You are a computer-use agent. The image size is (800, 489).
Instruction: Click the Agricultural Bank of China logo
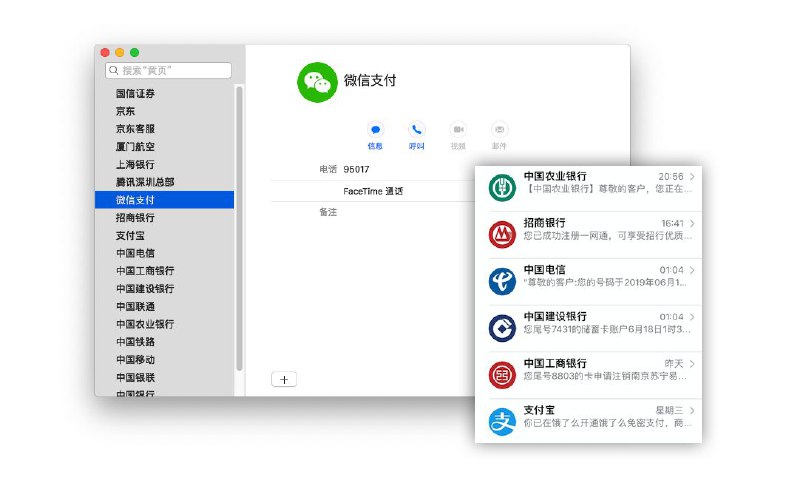pos(502,187)
